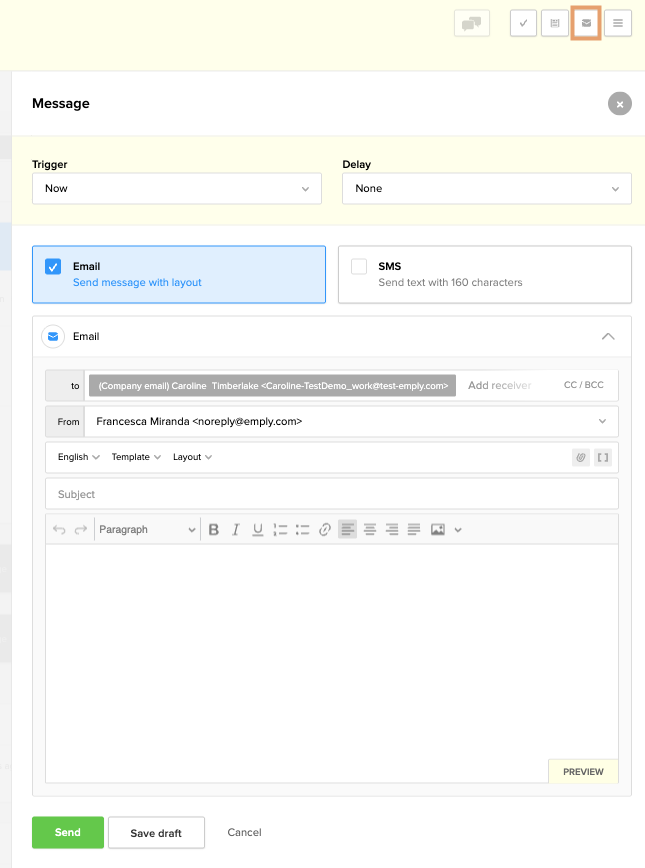645x868 pixels.
Task: Insert a link with the link icon
Action: 325,530
